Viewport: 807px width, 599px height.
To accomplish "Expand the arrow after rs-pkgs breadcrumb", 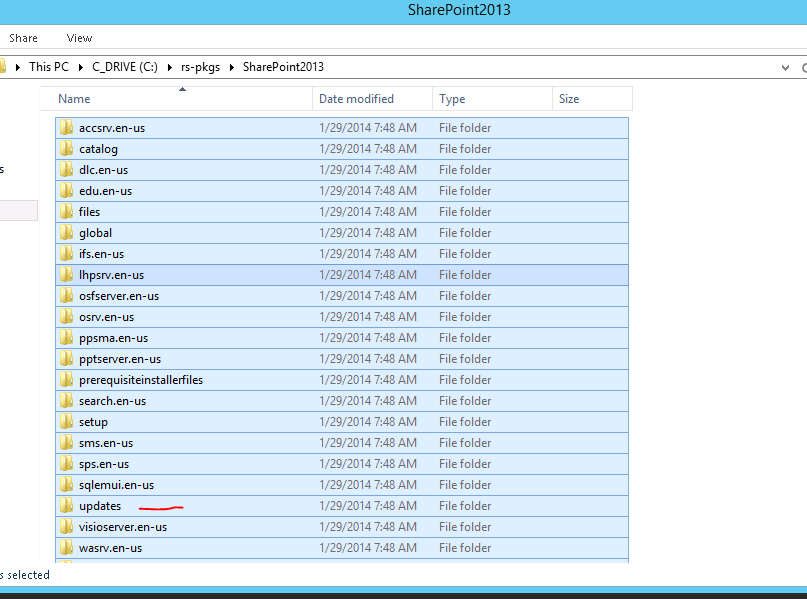I will coord(232,67).
